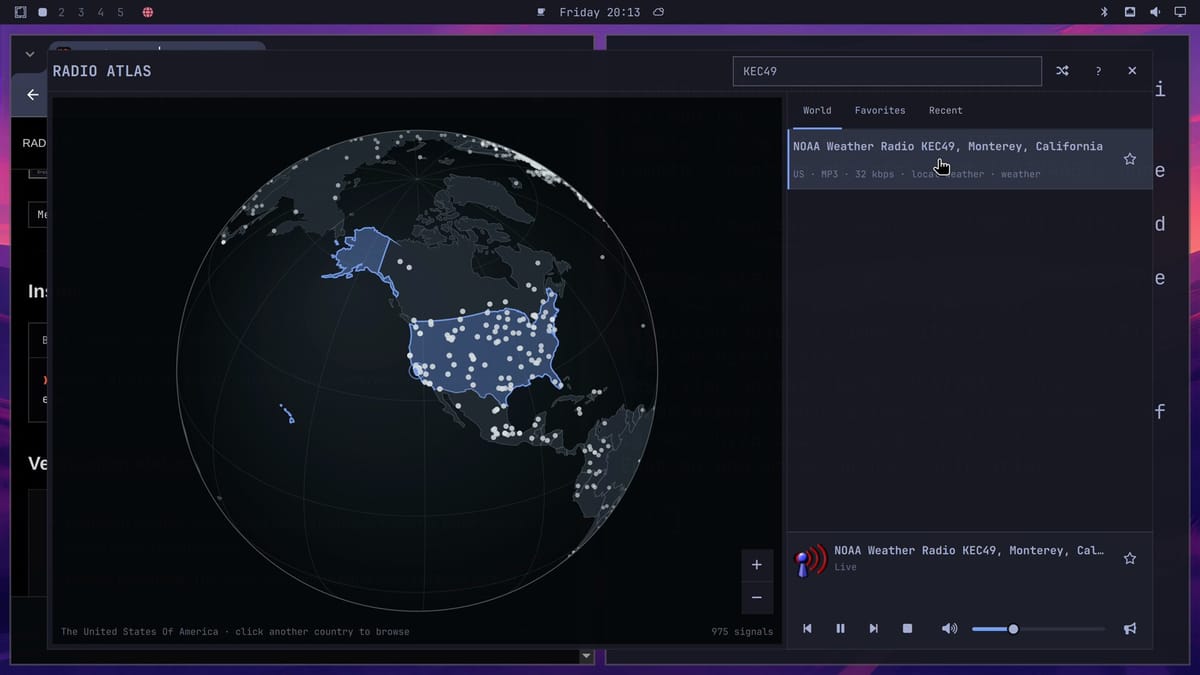Click the scroll-down arrow below the dialog
This screenshot has width=1200, height=675.
point(587,657)
